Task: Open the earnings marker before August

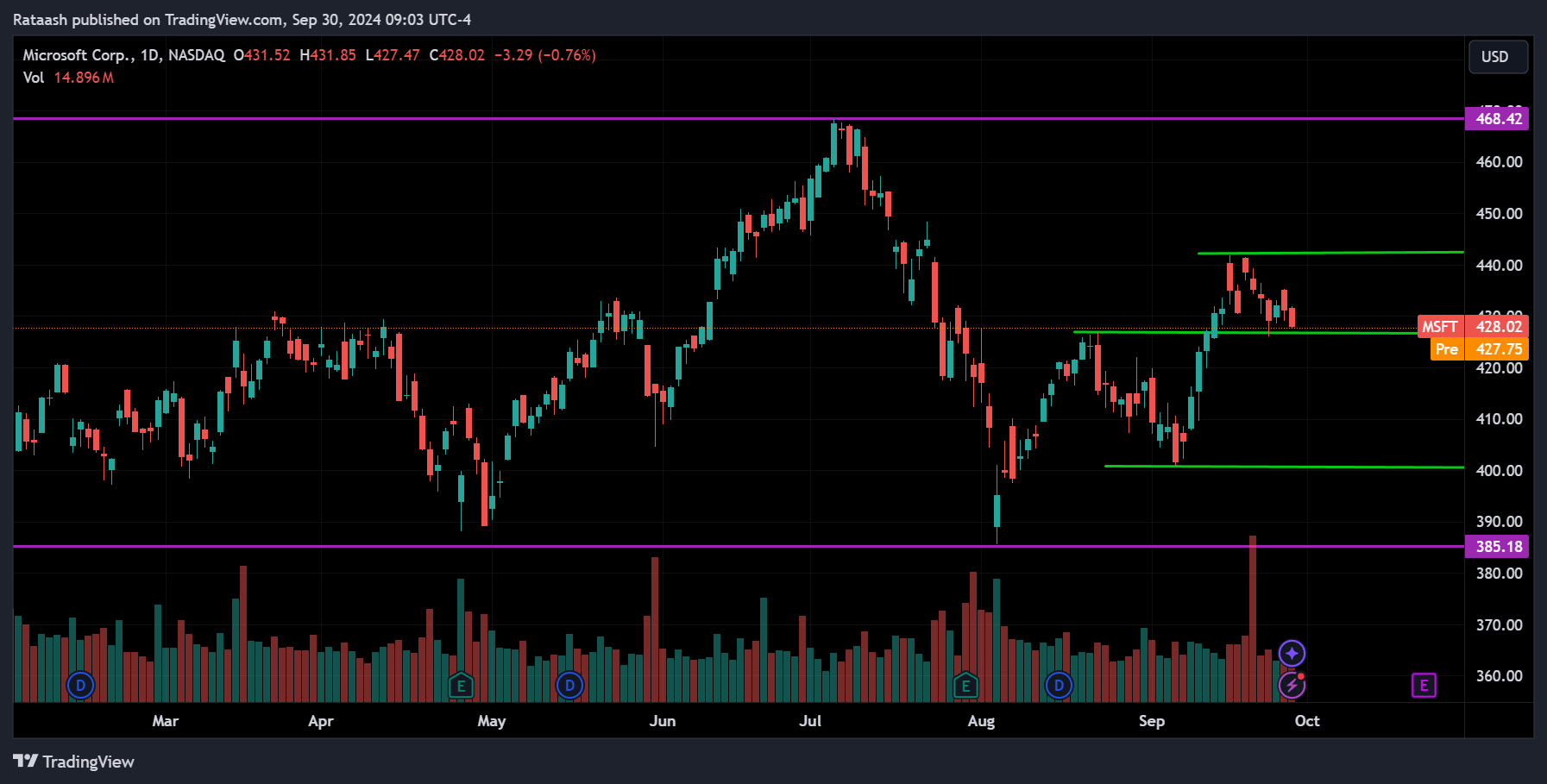Action: point(965,686)
